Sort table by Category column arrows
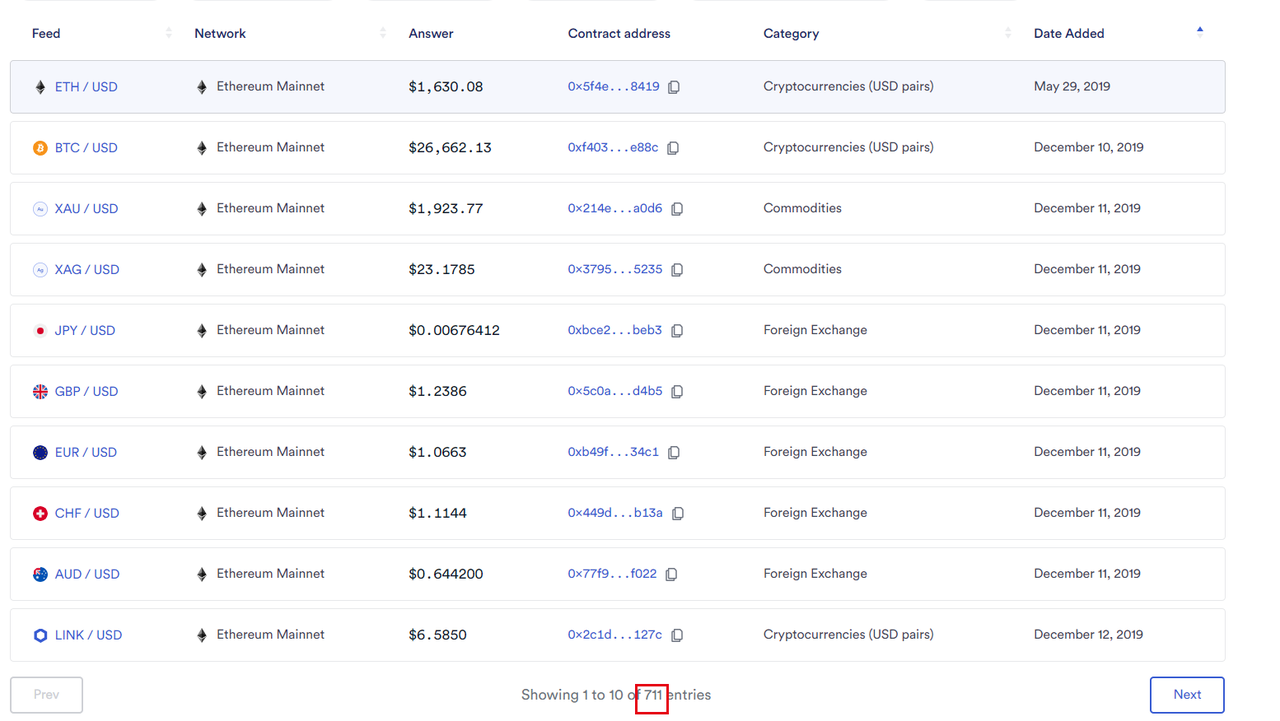 (x=1007, y=33)
